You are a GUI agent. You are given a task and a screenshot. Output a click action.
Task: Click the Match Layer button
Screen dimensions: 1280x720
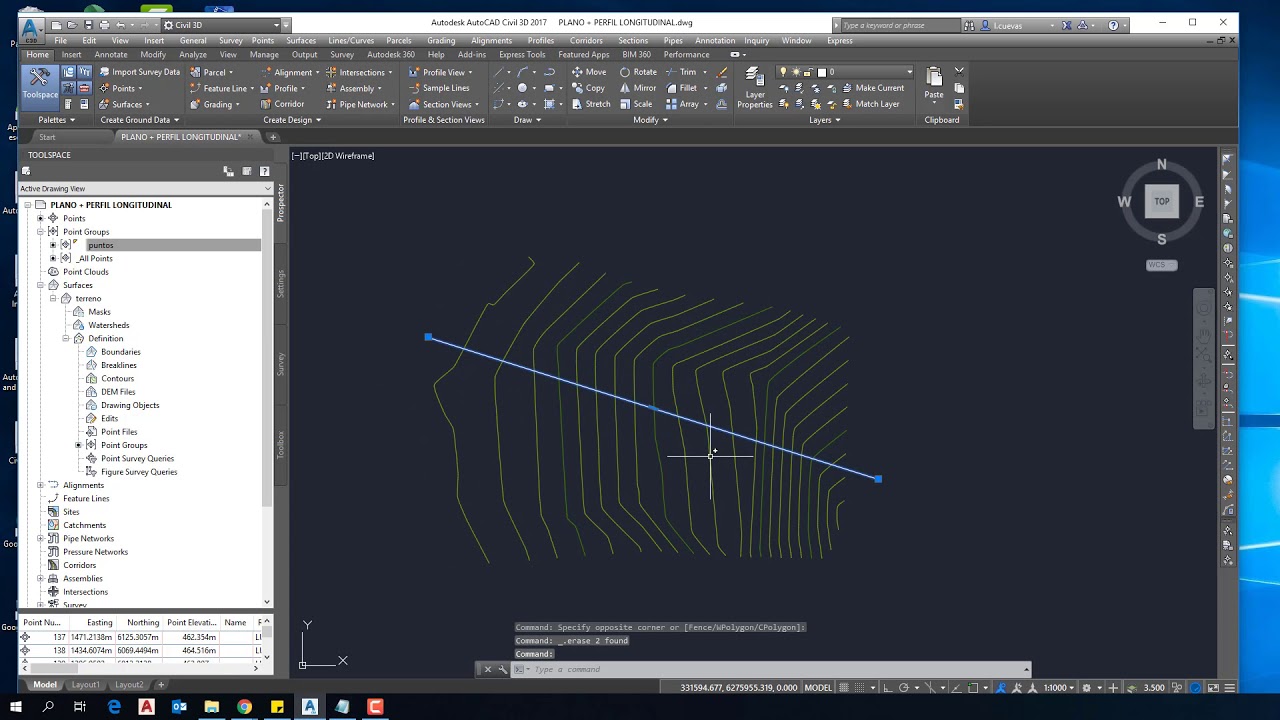pyautogui.click(x=877, y=104)
